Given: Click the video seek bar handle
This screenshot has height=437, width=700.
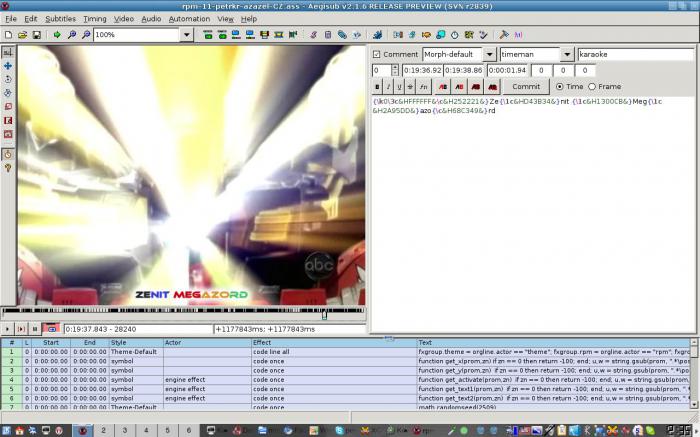Looking at the screenshot, I should tap(325, 315).
